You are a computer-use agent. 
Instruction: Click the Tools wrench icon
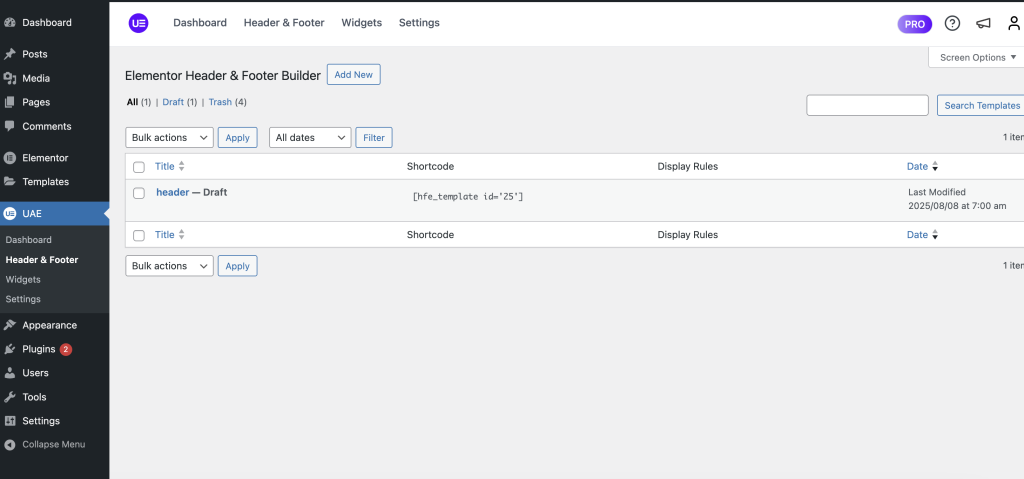9,397
